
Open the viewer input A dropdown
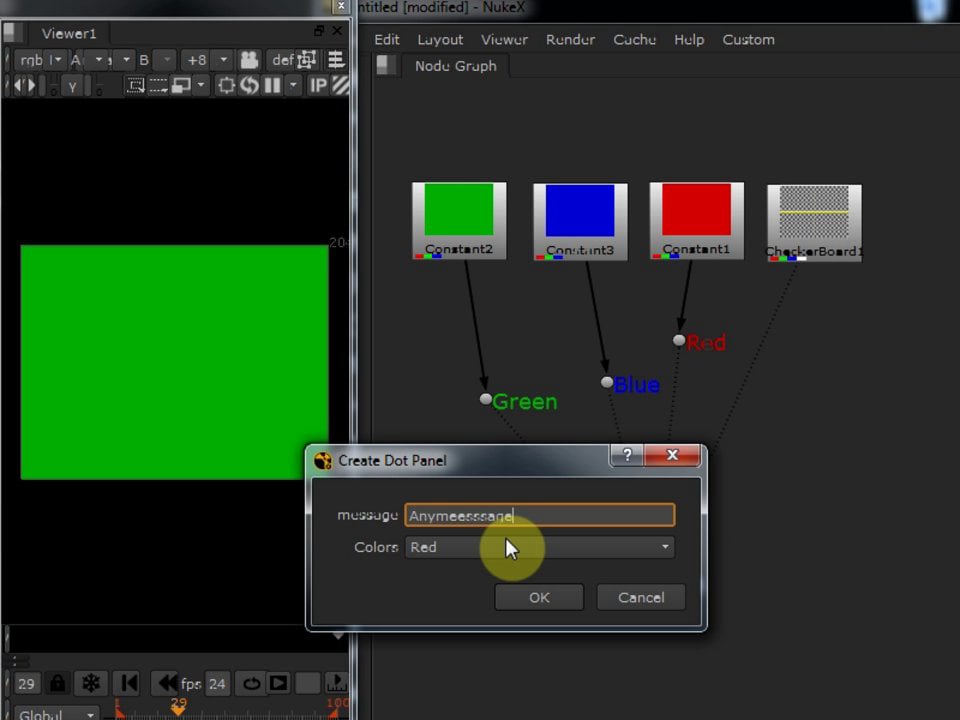pyautogui.click(x=98, y=60)
